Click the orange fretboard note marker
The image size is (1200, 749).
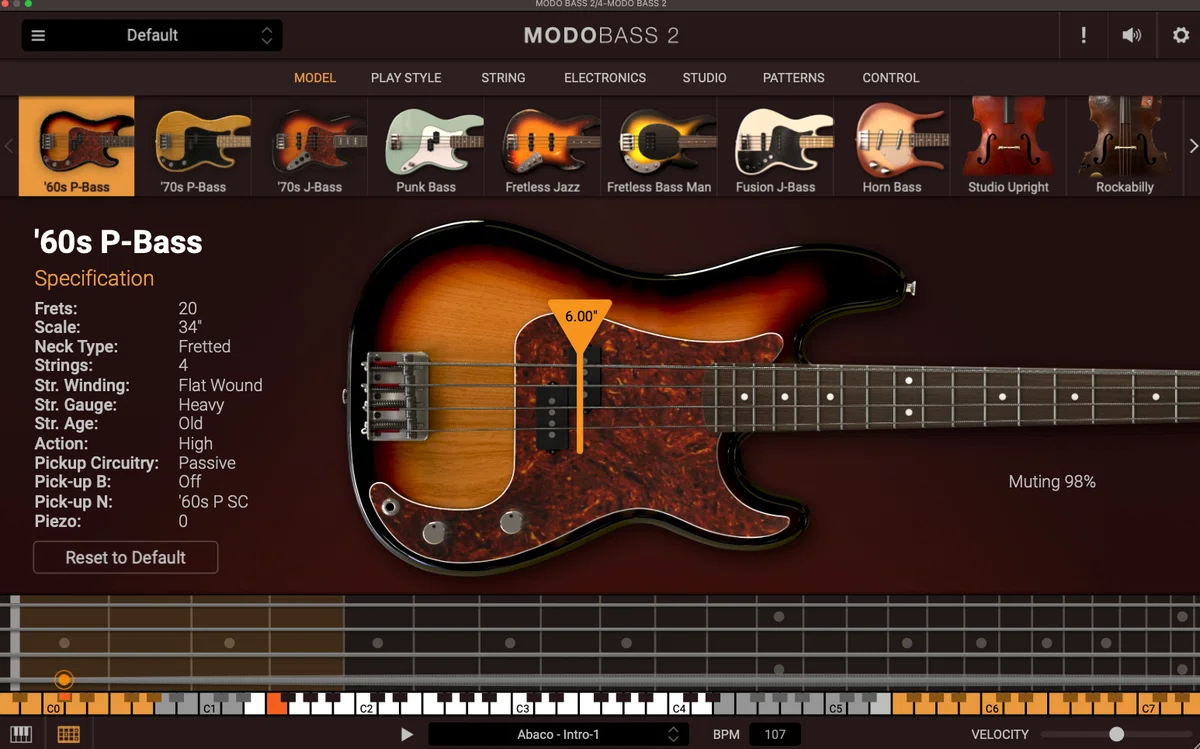pyautogui.click(x=64, y=680)
